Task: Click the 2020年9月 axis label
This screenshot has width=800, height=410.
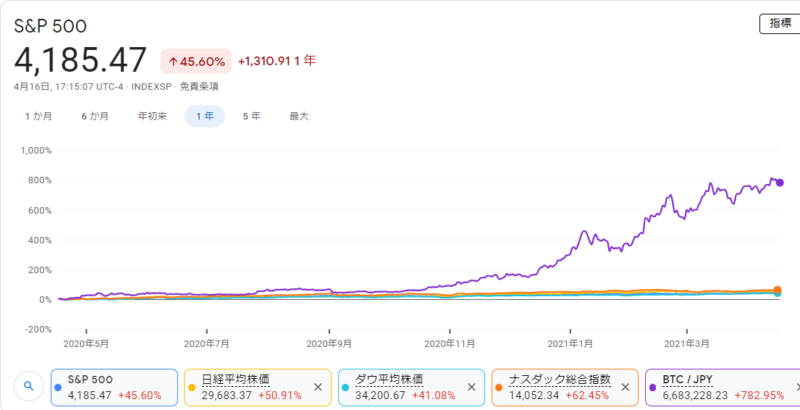Action: point(329,344)
